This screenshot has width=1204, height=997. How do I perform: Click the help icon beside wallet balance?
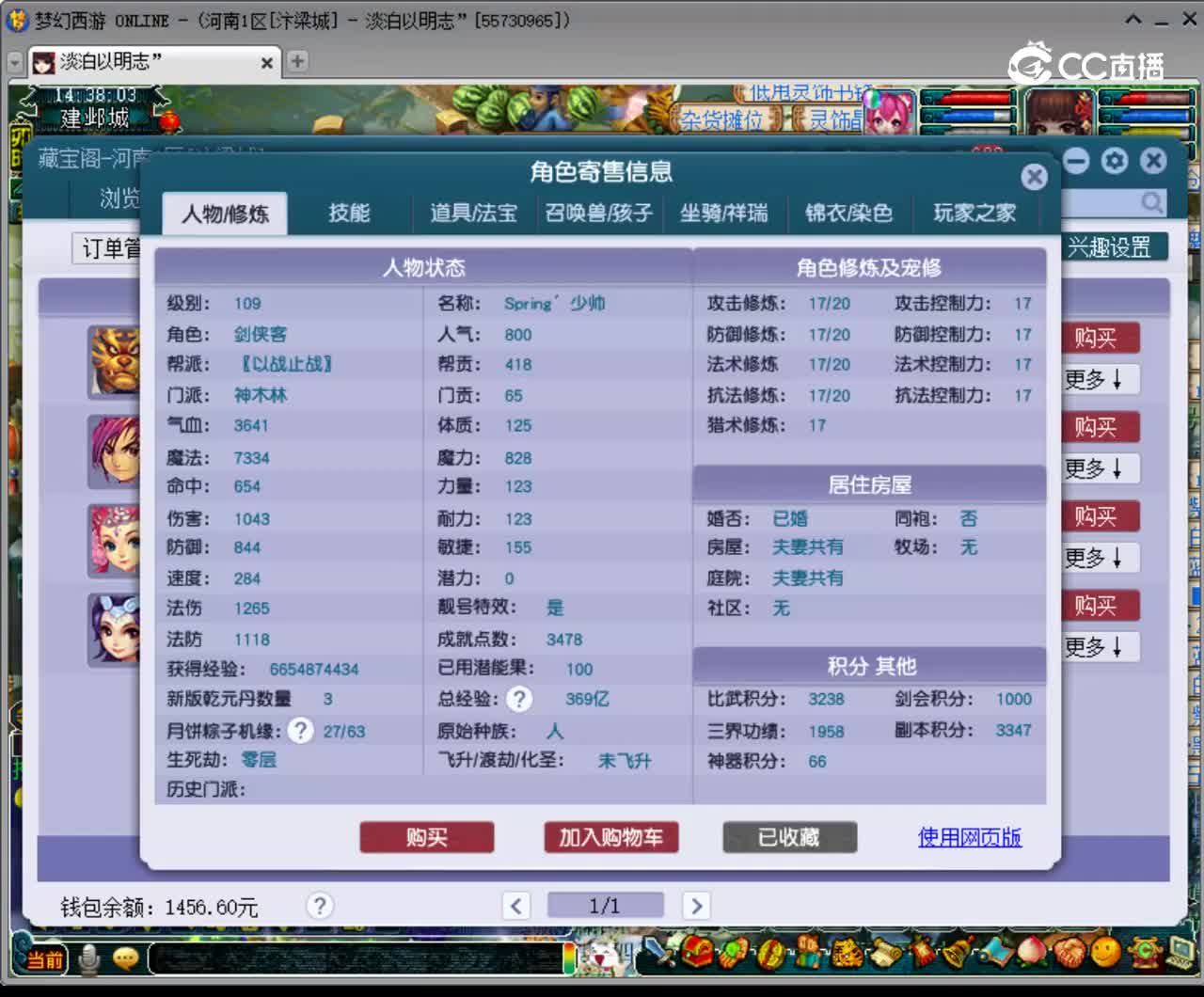(x=320, y=906)
